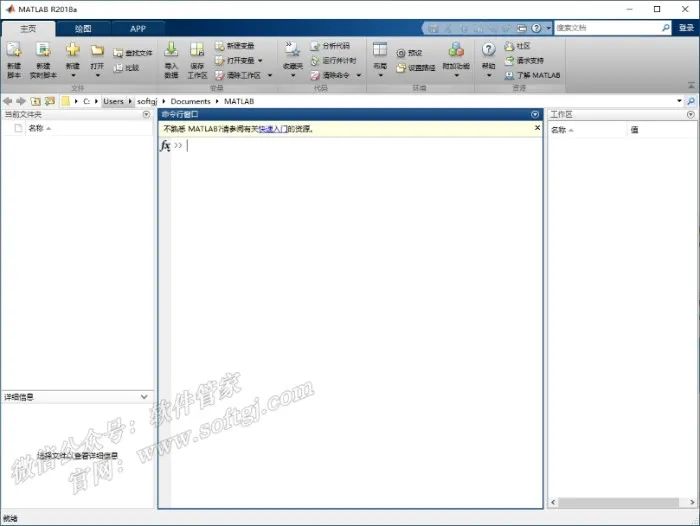
Task: Click the Add-Ons (附加功能) cubes icon
Action: pyautogui.click(x=456, y=50)
